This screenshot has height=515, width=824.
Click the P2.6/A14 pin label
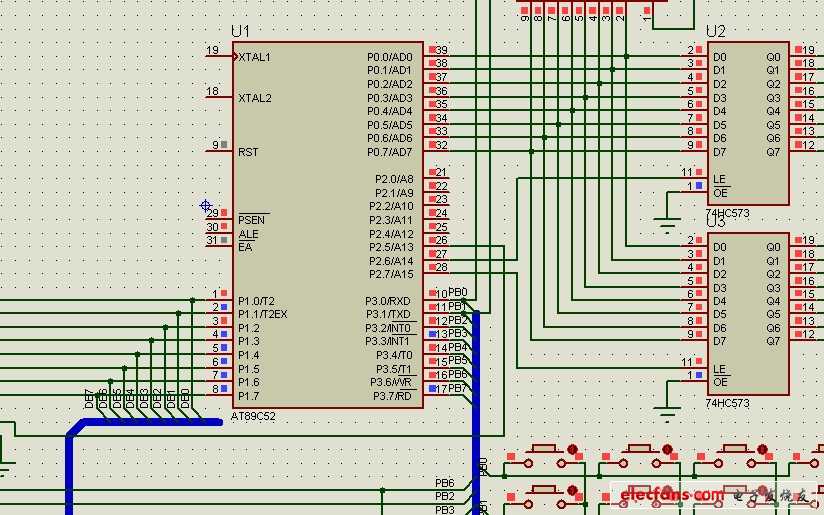point(392,261)
